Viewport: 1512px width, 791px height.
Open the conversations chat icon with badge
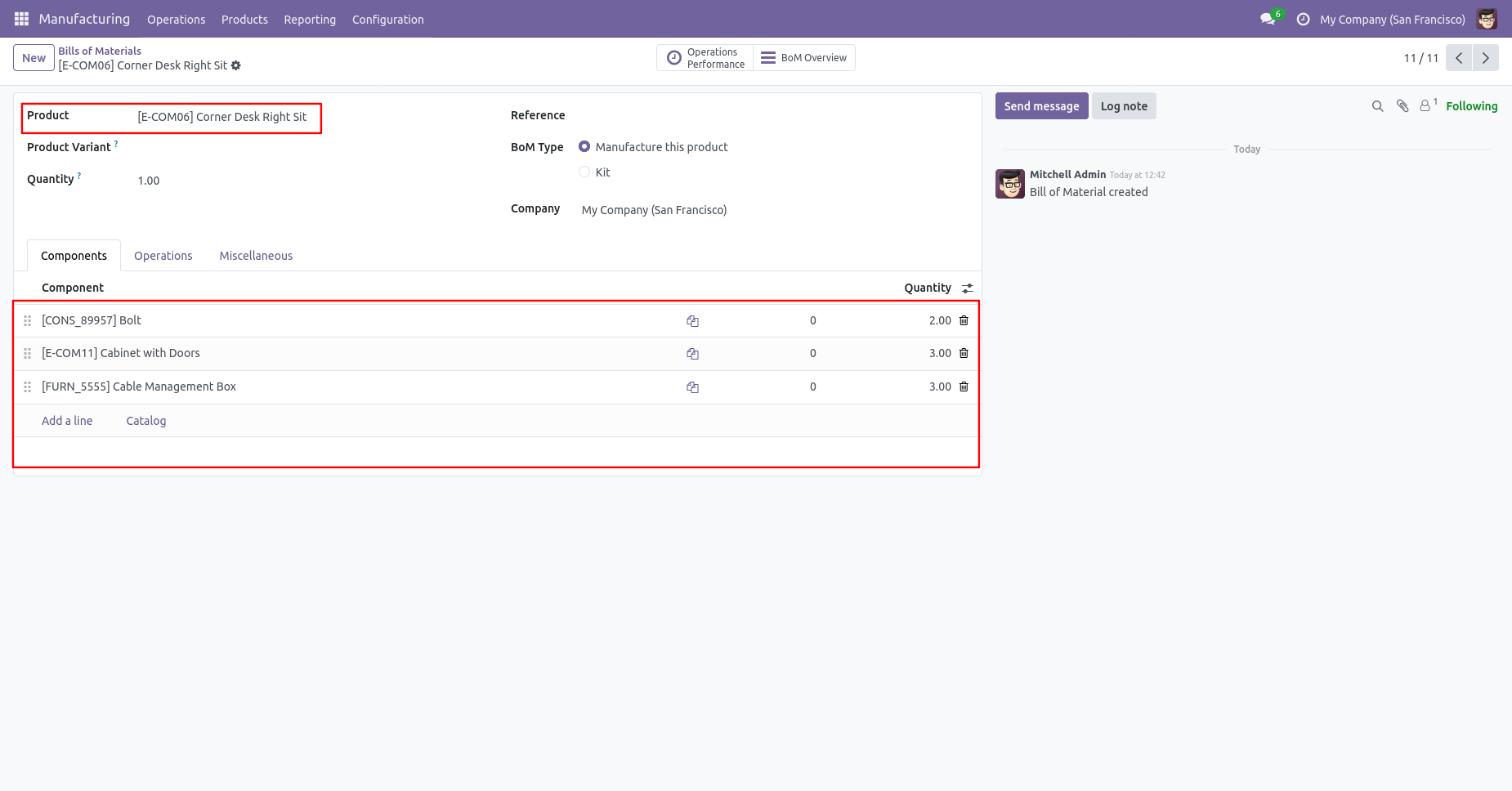pos(1269,19)
